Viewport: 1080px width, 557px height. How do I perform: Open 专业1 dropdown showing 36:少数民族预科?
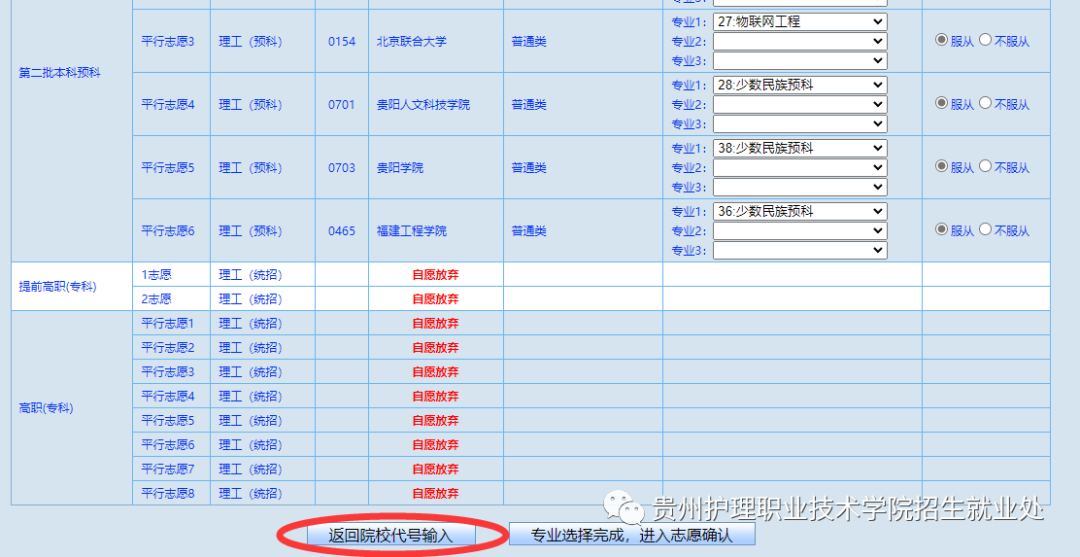[799, 211]
